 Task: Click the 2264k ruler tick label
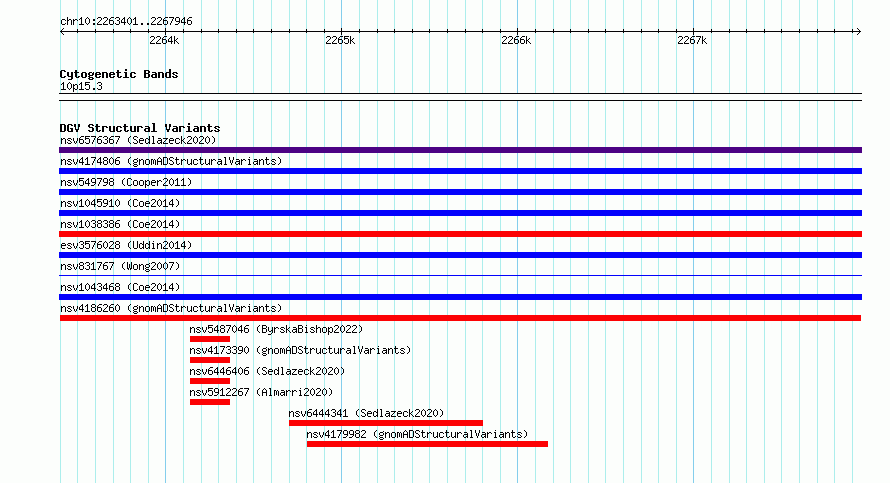tap(164, 40)
